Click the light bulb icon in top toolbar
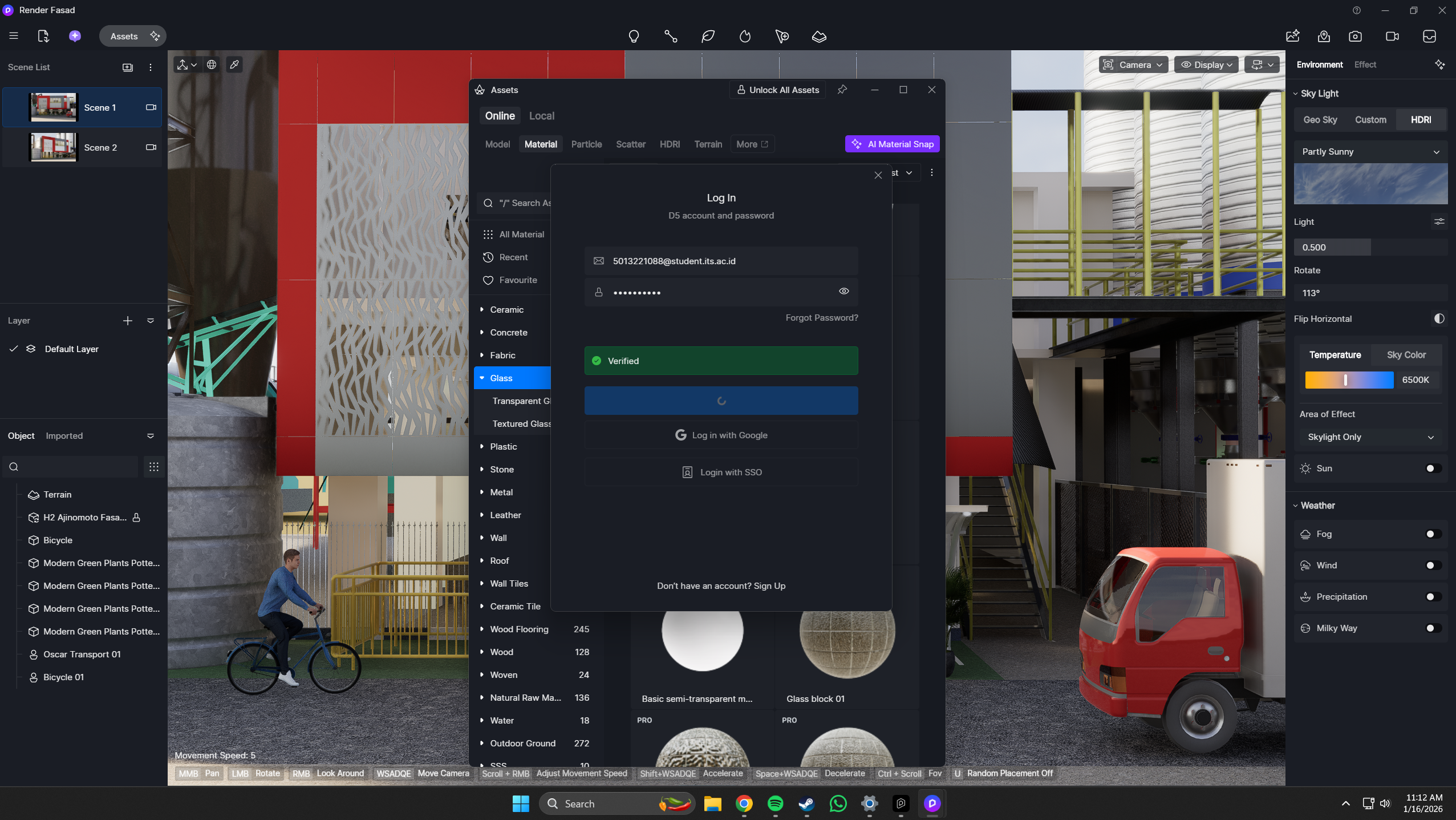1456x820 pixels. pyautogui.click(x=634, y=37)
